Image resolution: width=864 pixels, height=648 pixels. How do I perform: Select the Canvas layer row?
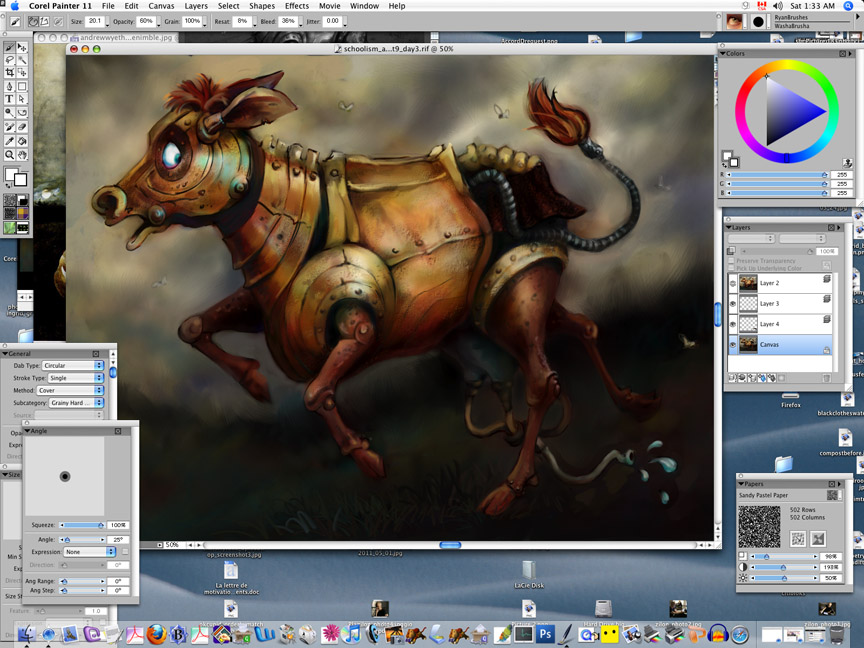point(780,344)
